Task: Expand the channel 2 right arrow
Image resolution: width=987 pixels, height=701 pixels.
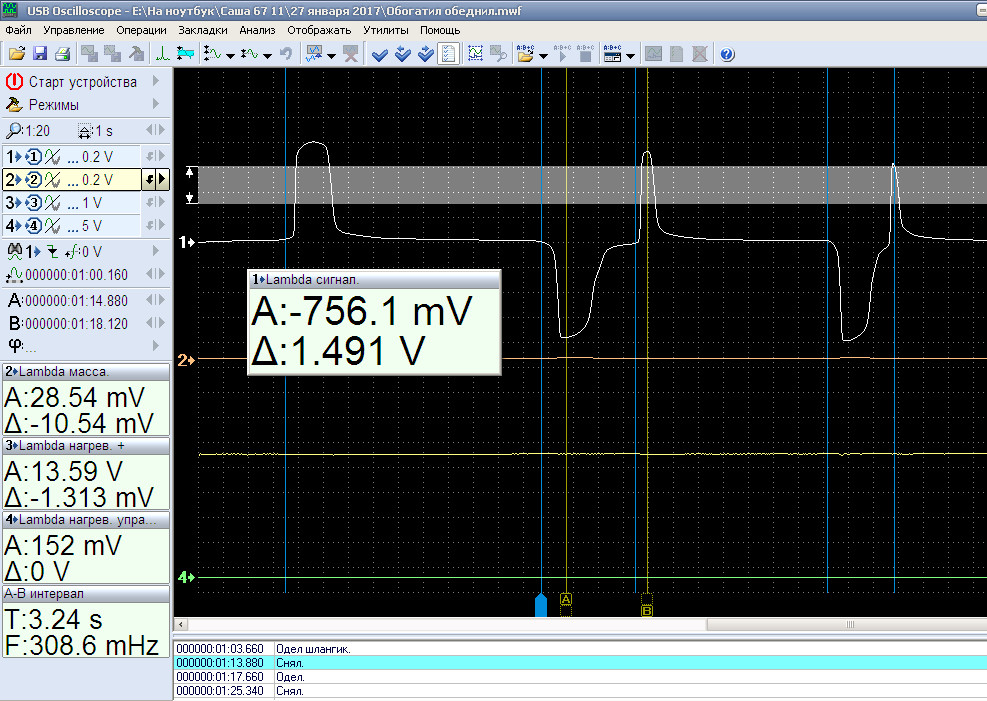Action: tap(162, 180)
